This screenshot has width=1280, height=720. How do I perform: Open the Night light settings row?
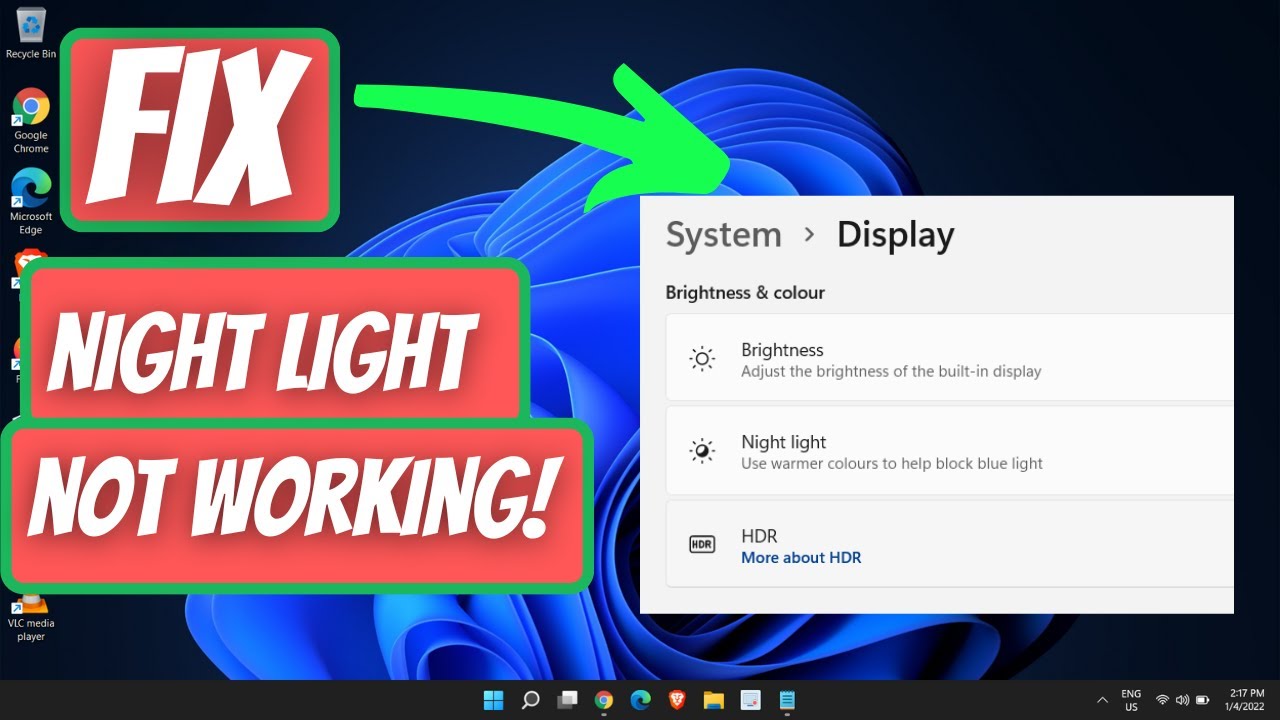click(950, 451)
